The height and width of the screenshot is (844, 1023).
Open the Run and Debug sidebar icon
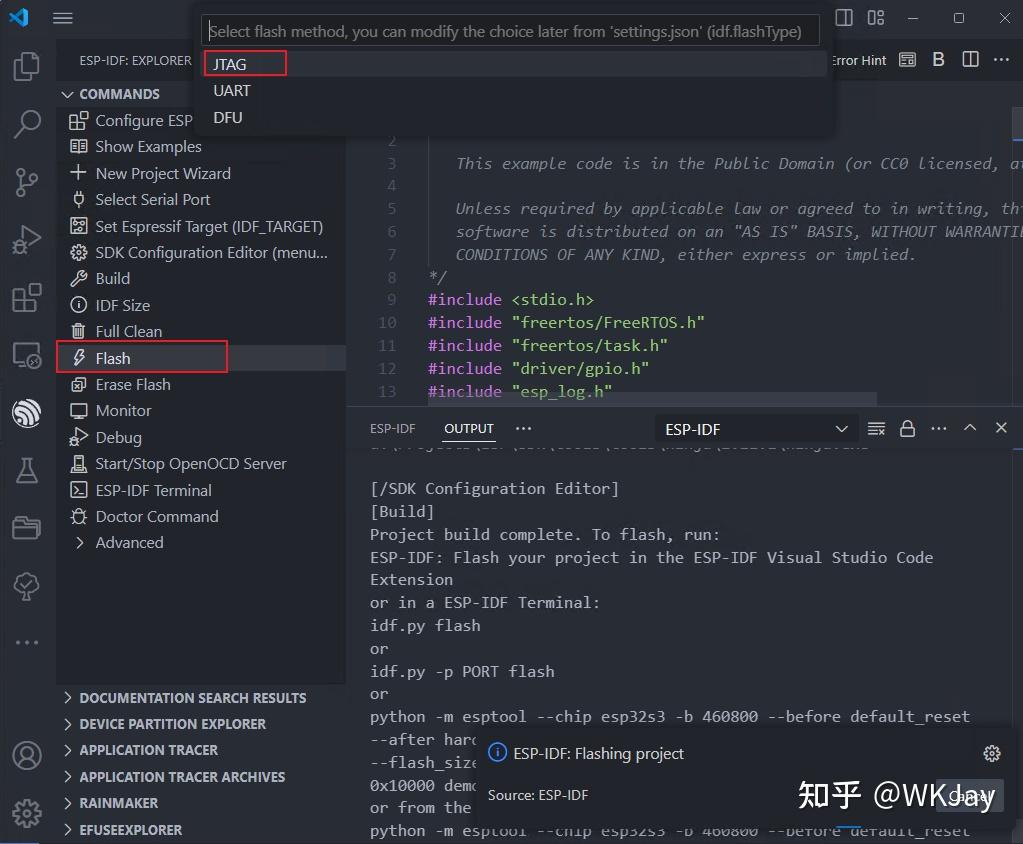point(26,239)
